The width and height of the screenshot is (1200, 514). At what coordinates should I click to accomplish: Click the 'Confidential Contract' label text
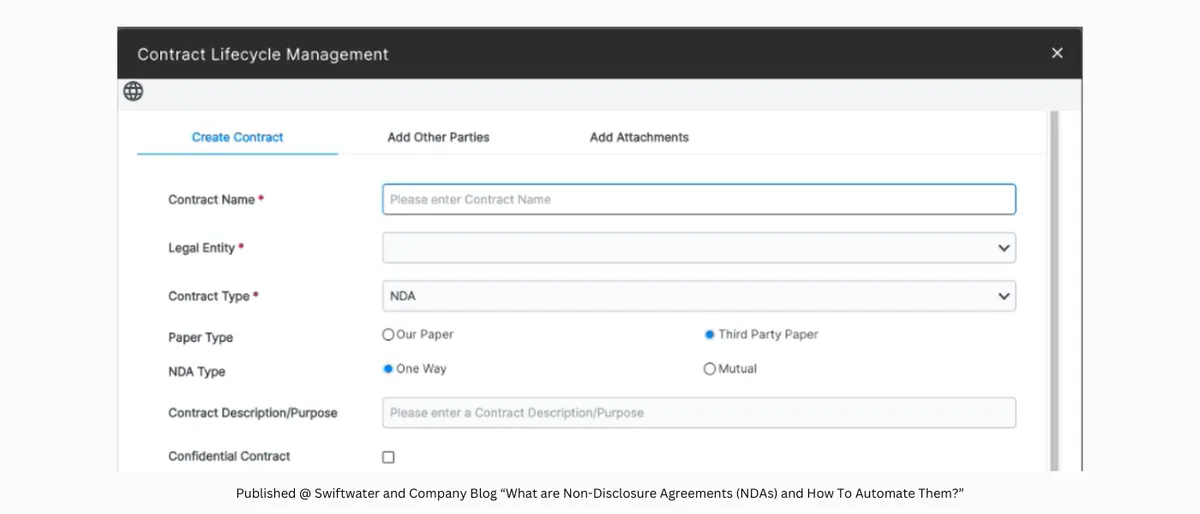(x=229, y=456)
